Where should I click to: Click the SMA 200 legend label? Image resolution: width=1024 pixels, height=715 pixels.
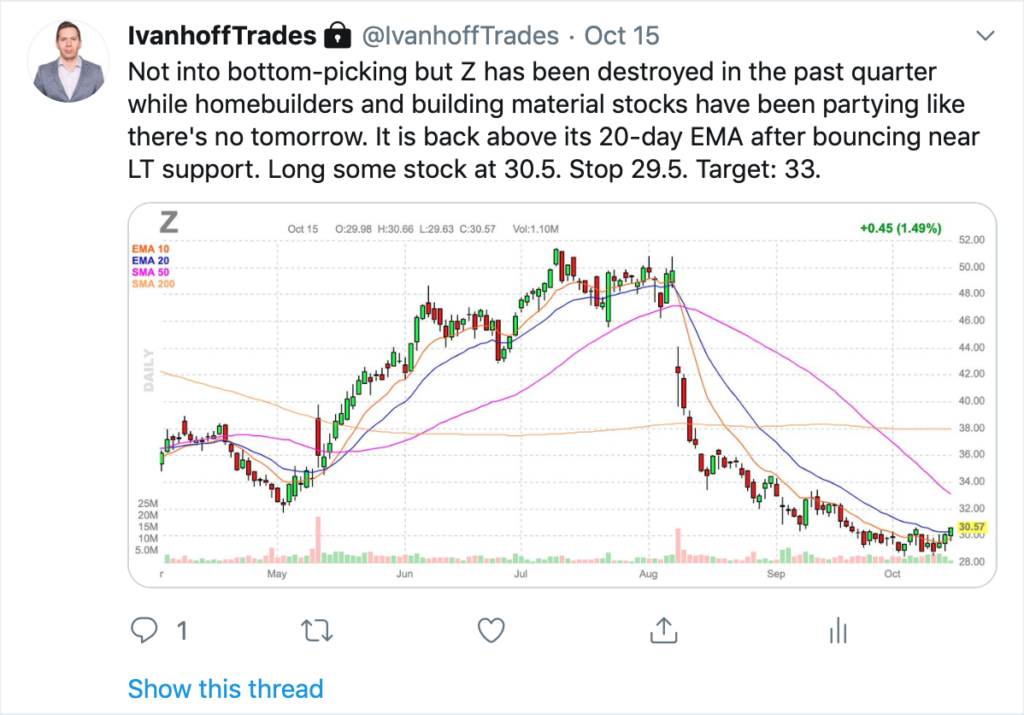point(153,284)
